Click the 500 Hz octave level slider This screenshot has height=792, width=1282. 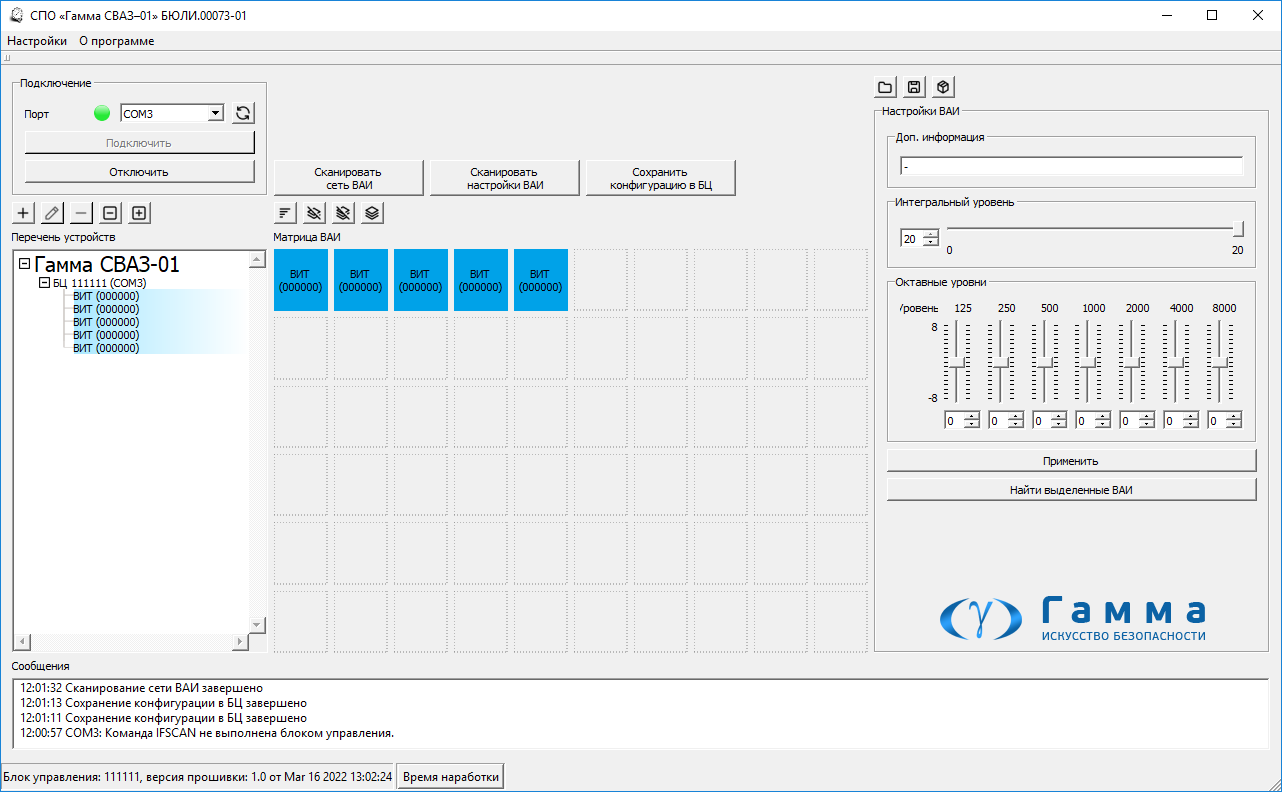pyautogui.click(x=1045, y=362)
